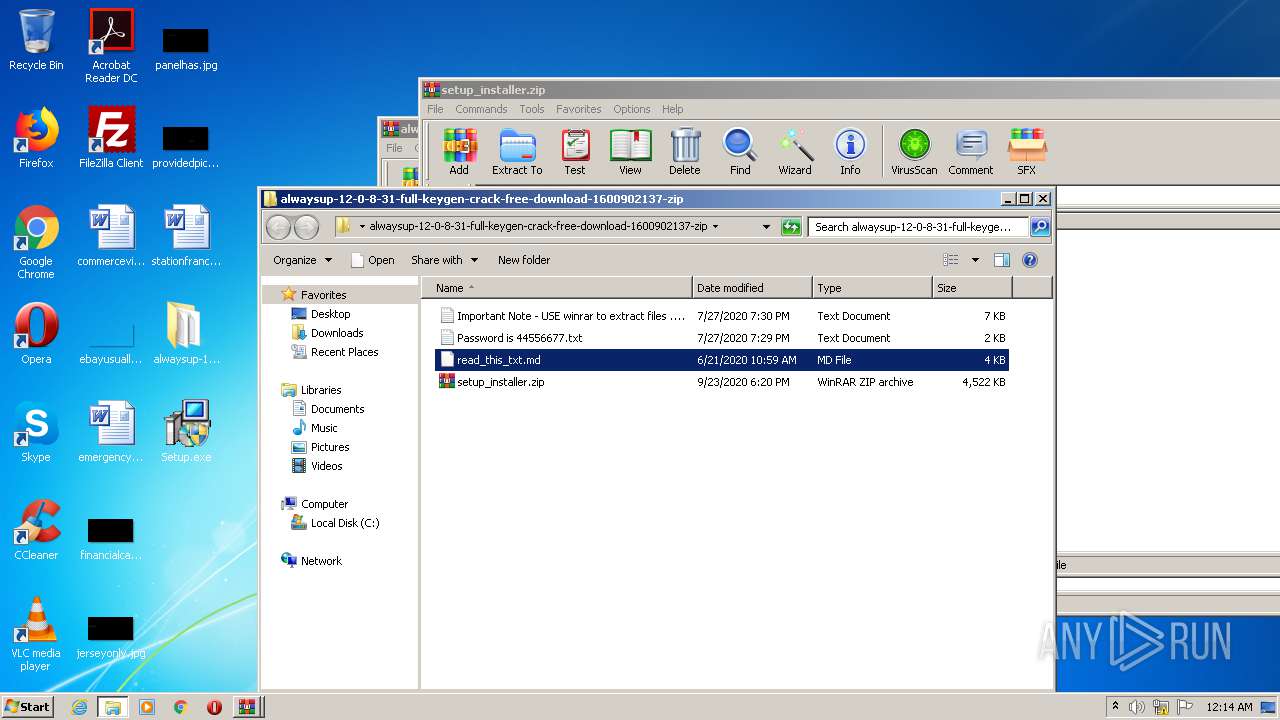Expand the address bar history dropdown
This screenshot has height=720, width=1280.
coord(766,227)
